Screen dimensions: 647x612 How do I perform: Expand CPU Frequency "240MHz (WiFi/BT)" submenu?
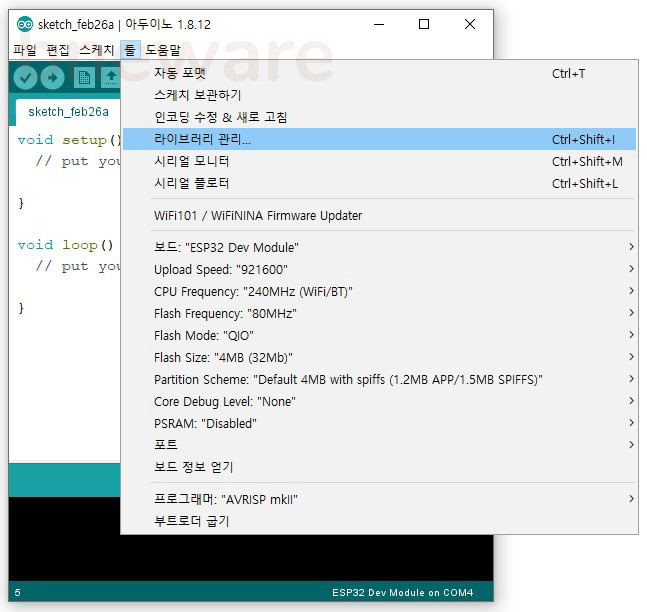coord(379,291)
